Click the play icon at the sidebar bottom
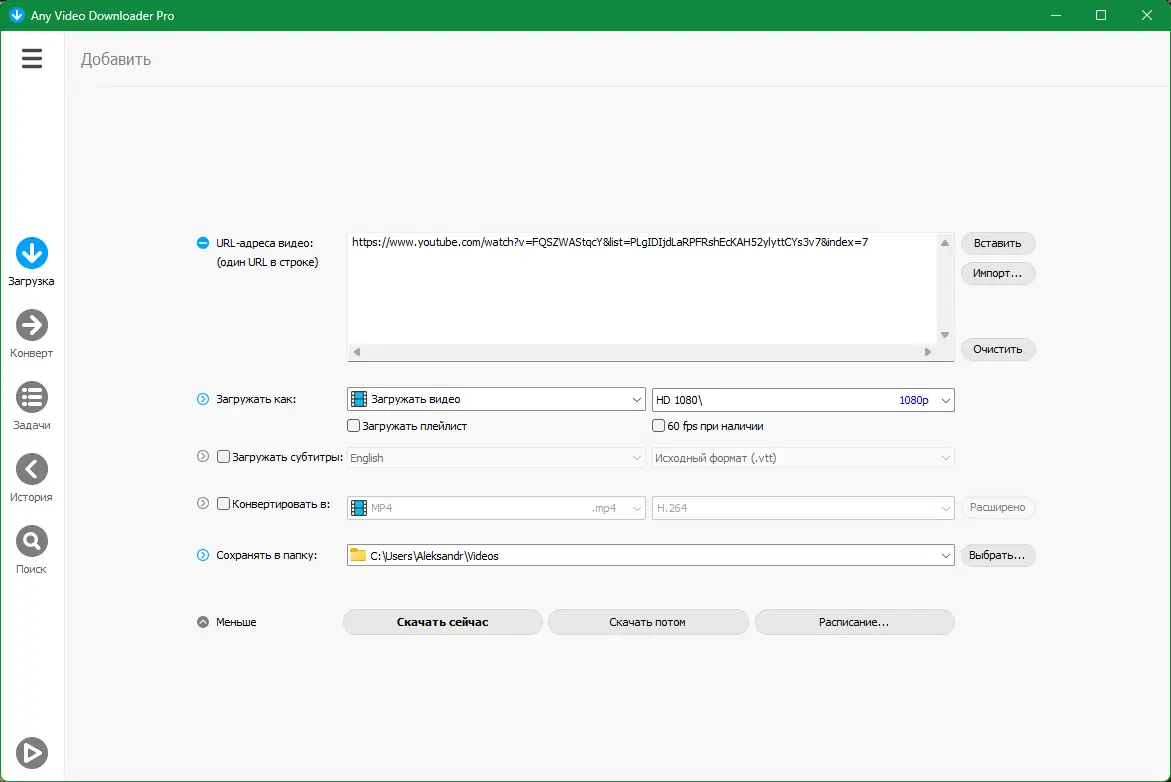The width and height of the screenshot is (1171, 782). click(x=31, y=752)
